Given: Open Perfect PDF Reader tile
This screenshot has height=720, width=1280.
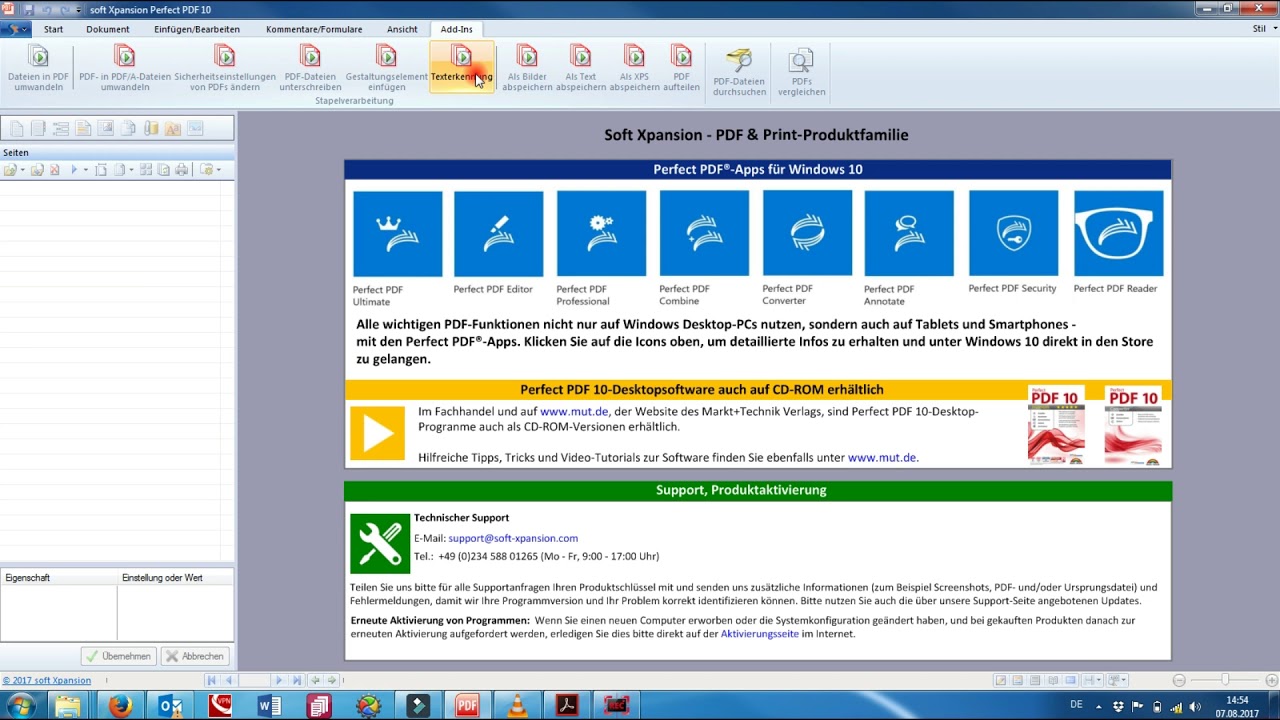Looking at the screenshot, I should click(x=1118, y=233).
